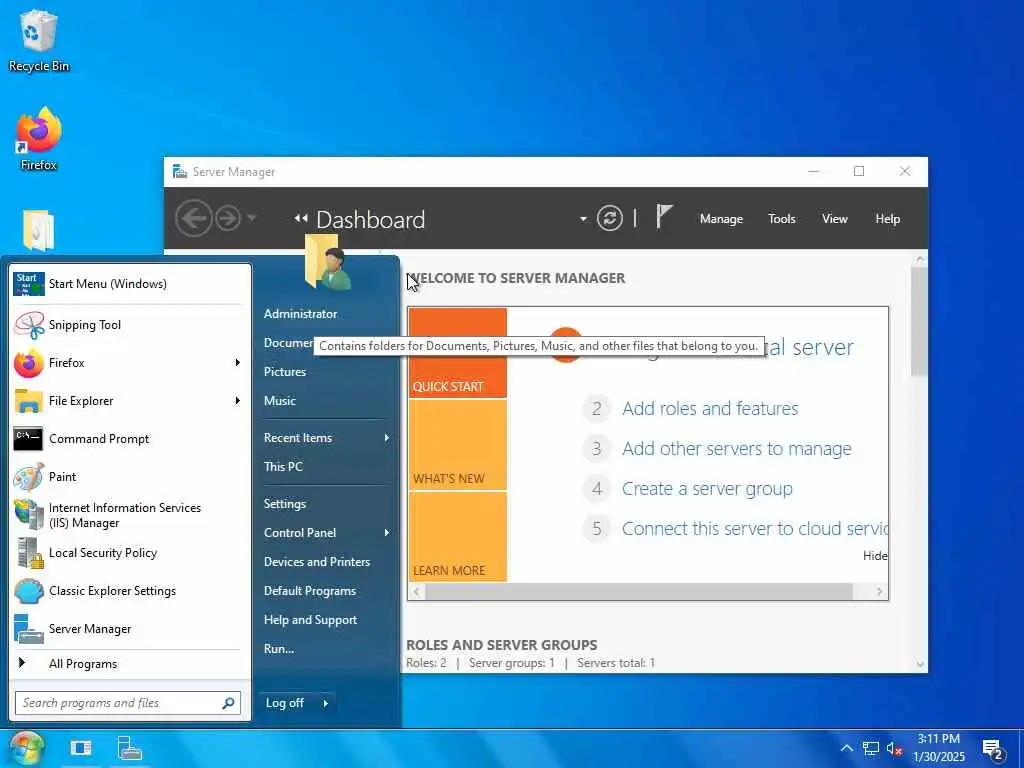Refresh the Server Manager dashboard

pos(609,218)
